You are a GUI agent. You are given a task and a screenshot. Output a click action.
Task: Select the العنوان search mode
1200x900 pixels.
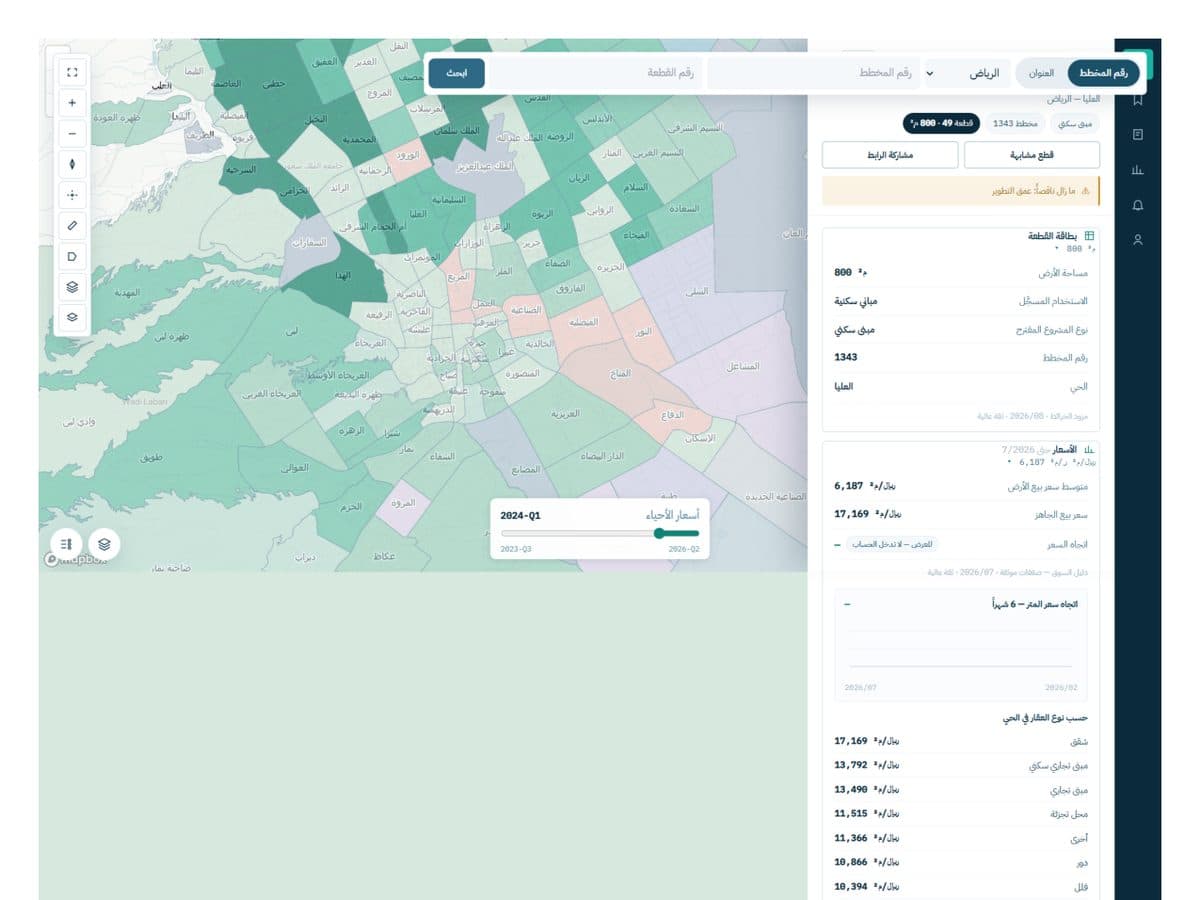(1041, 73)
